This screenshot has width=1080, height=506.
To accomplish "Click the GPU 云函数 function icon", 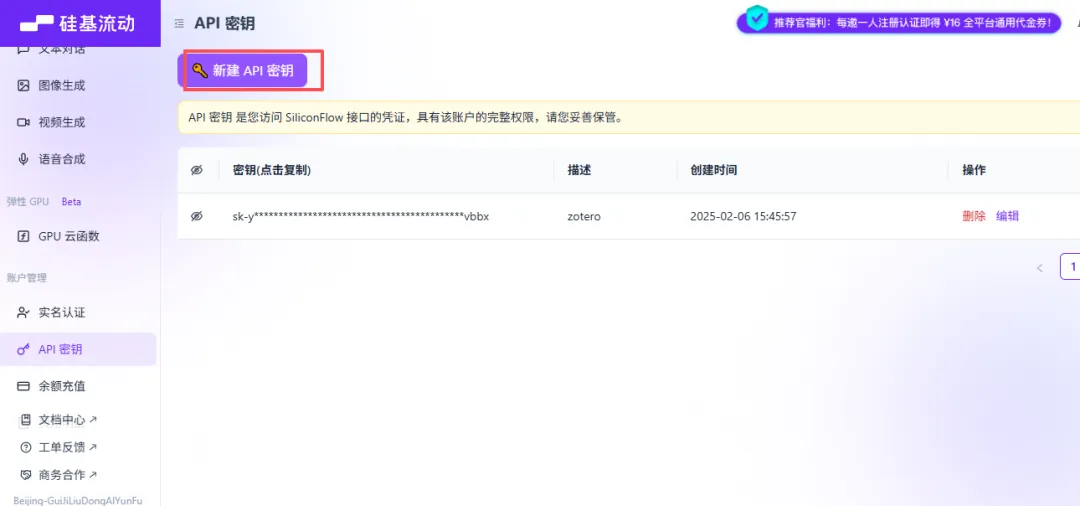I will click(x=23, y=236).
